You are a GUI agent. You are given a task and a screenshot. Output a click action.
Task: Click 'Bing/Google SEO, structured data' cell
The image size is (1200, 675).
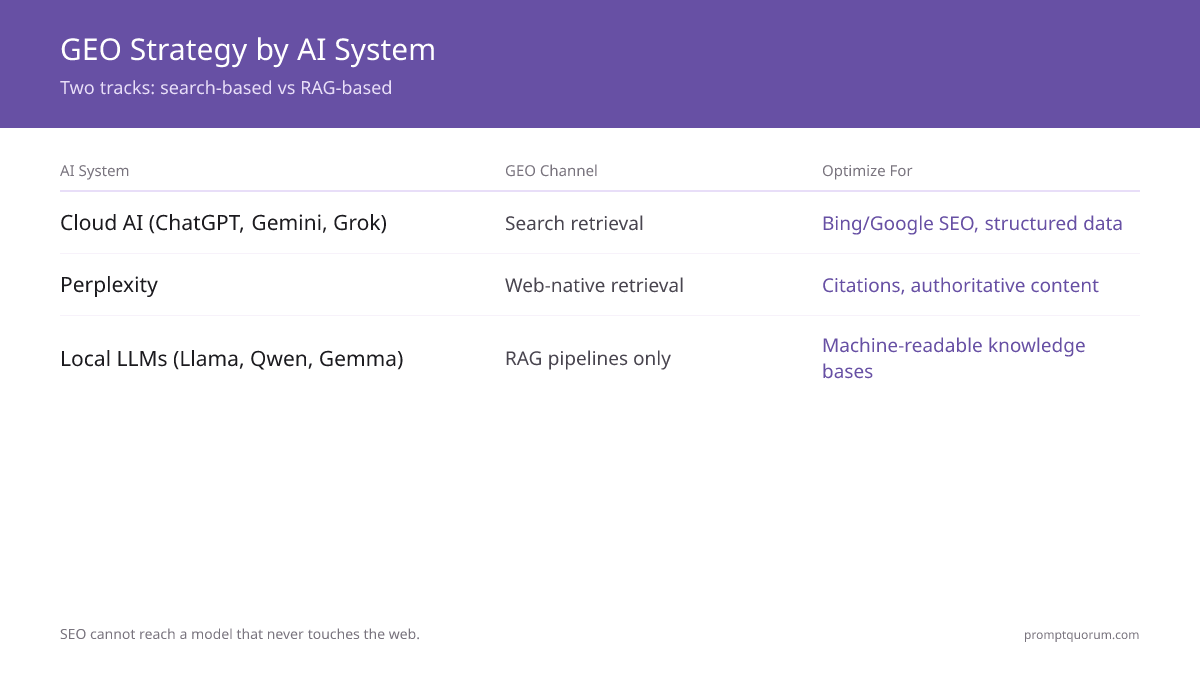[x=972, y=223]
